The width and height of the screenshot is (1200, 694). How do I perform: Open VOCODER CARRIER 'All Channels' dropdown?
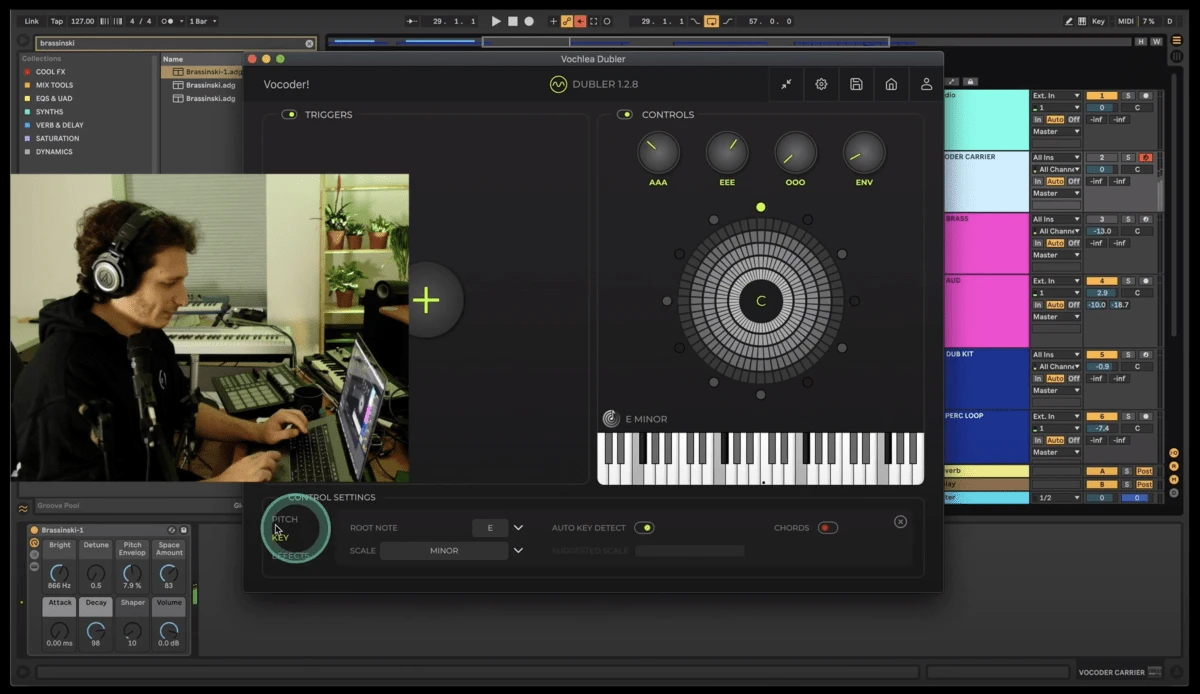pos(1057,170)
